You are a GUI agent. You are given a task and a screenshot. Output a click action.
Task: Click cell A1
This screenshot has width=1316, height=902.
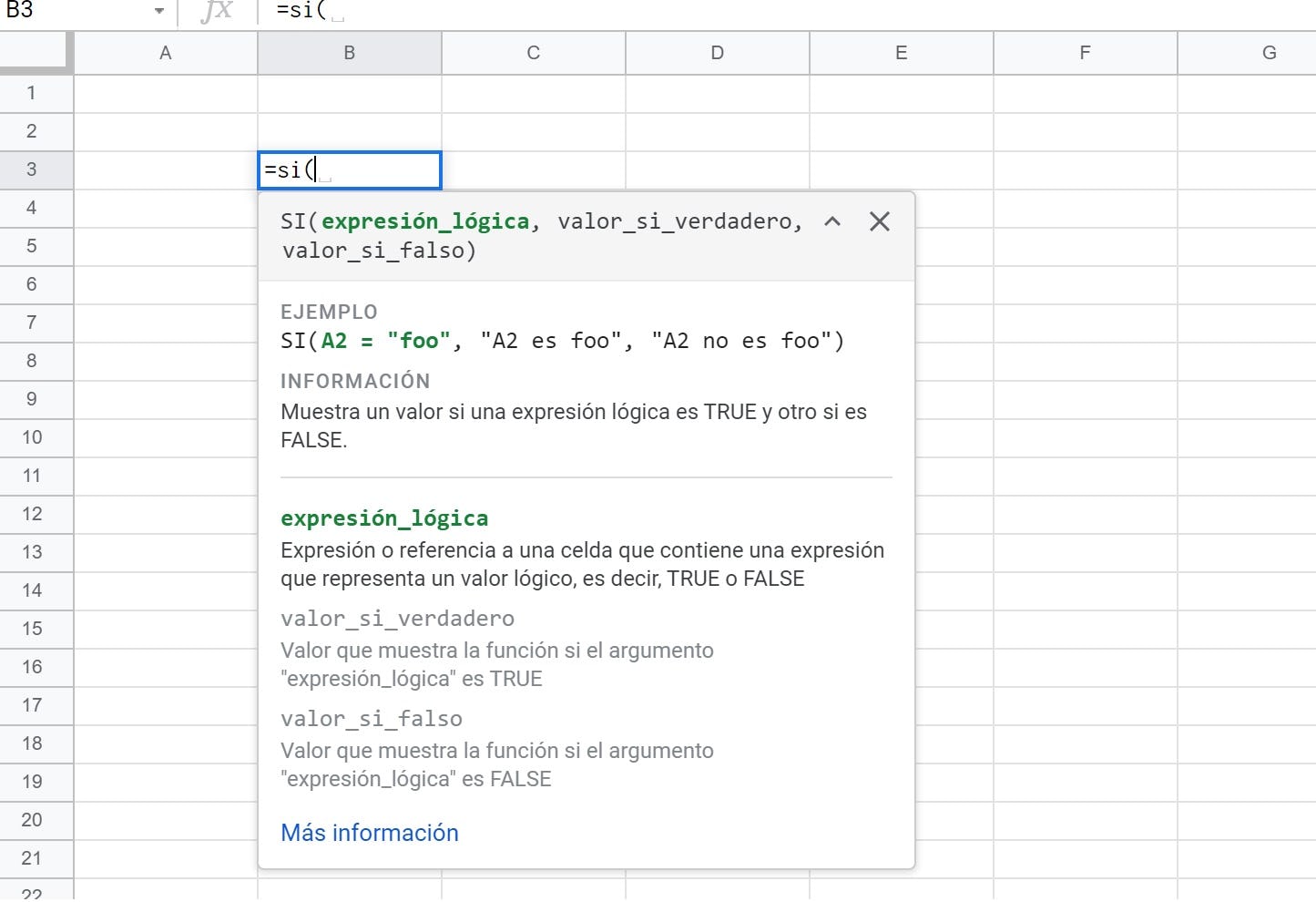point(165,93)
